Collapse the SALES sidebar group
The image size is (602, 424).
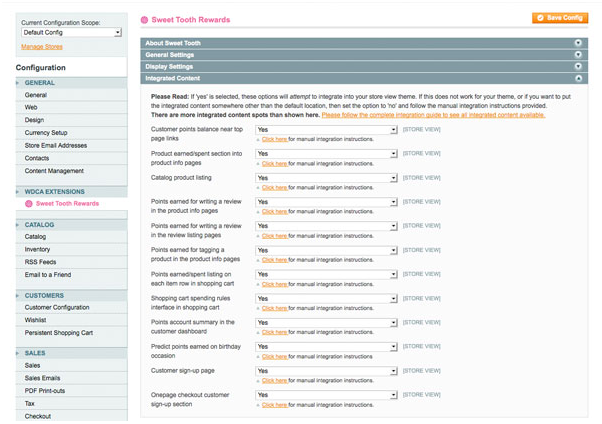71,353
